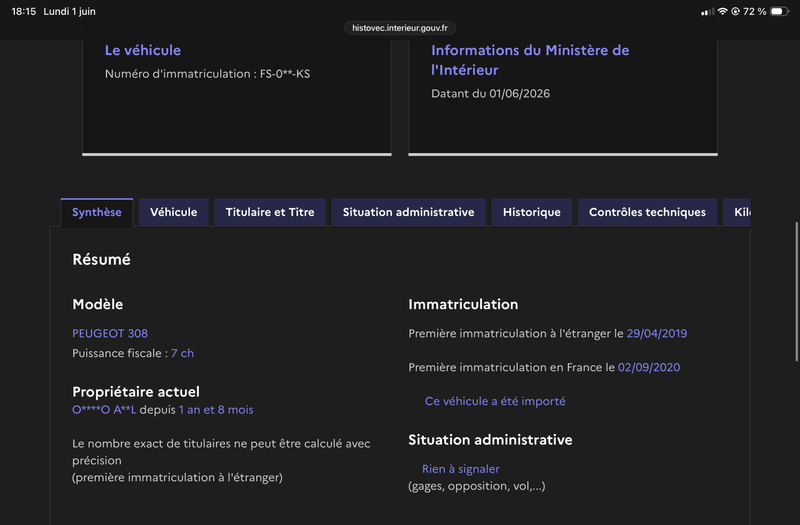Tap the battery level icon
800x525 pixels.
[779, 11]
